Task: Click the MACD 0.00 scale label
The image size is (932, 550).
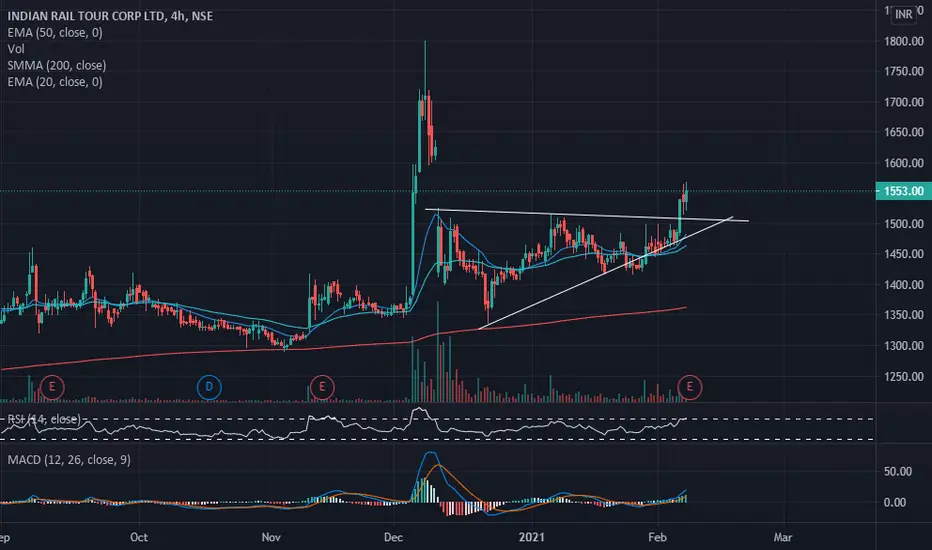Action: point(895,502)
